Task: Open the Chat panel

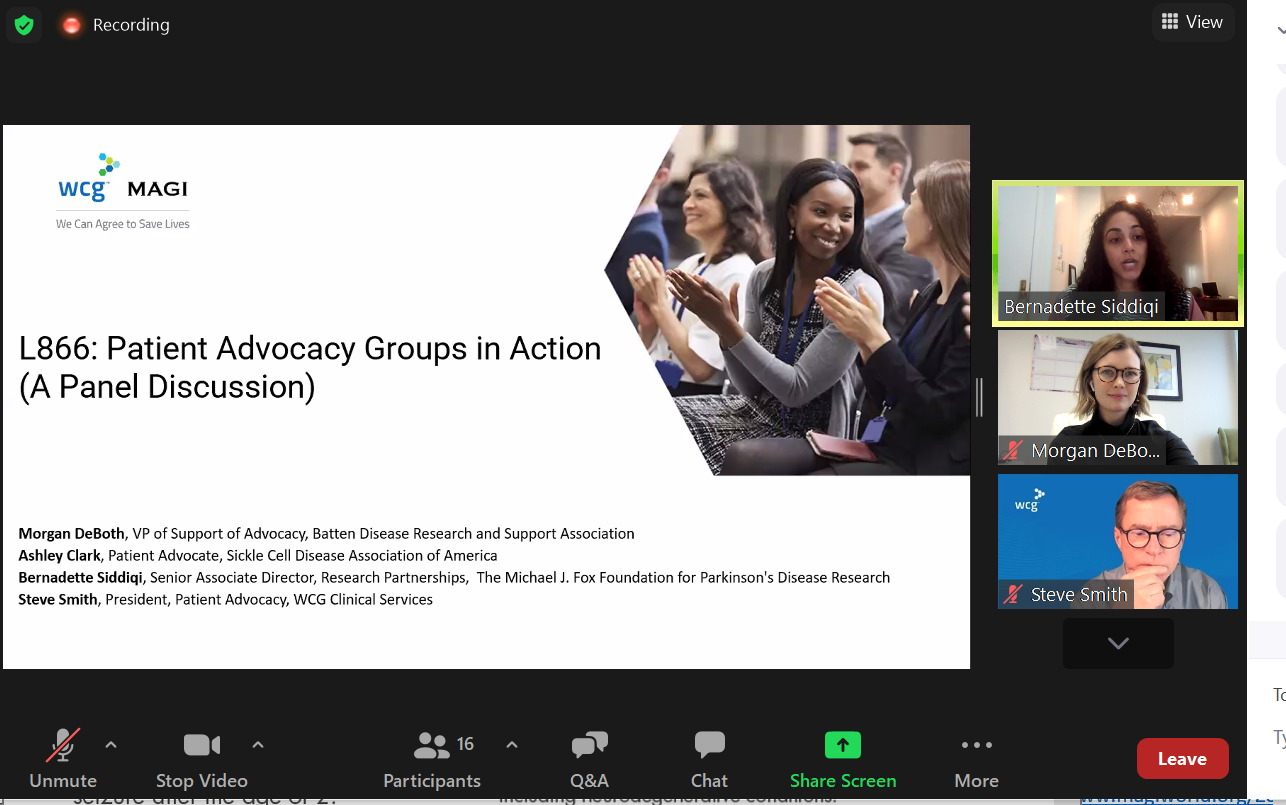Action: click(x=709, y=759)
